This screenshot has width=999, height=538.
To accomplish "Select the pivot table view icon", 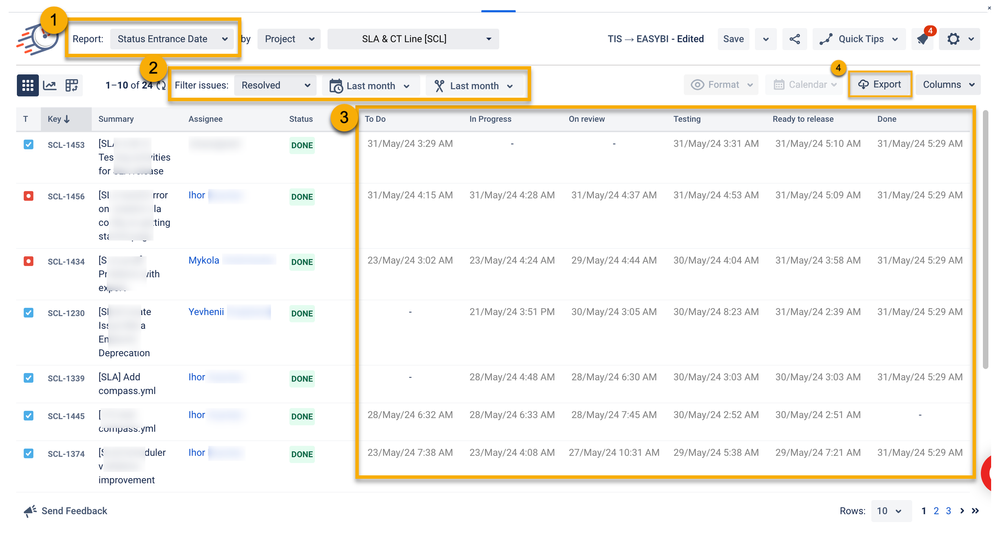I will 72,86.
